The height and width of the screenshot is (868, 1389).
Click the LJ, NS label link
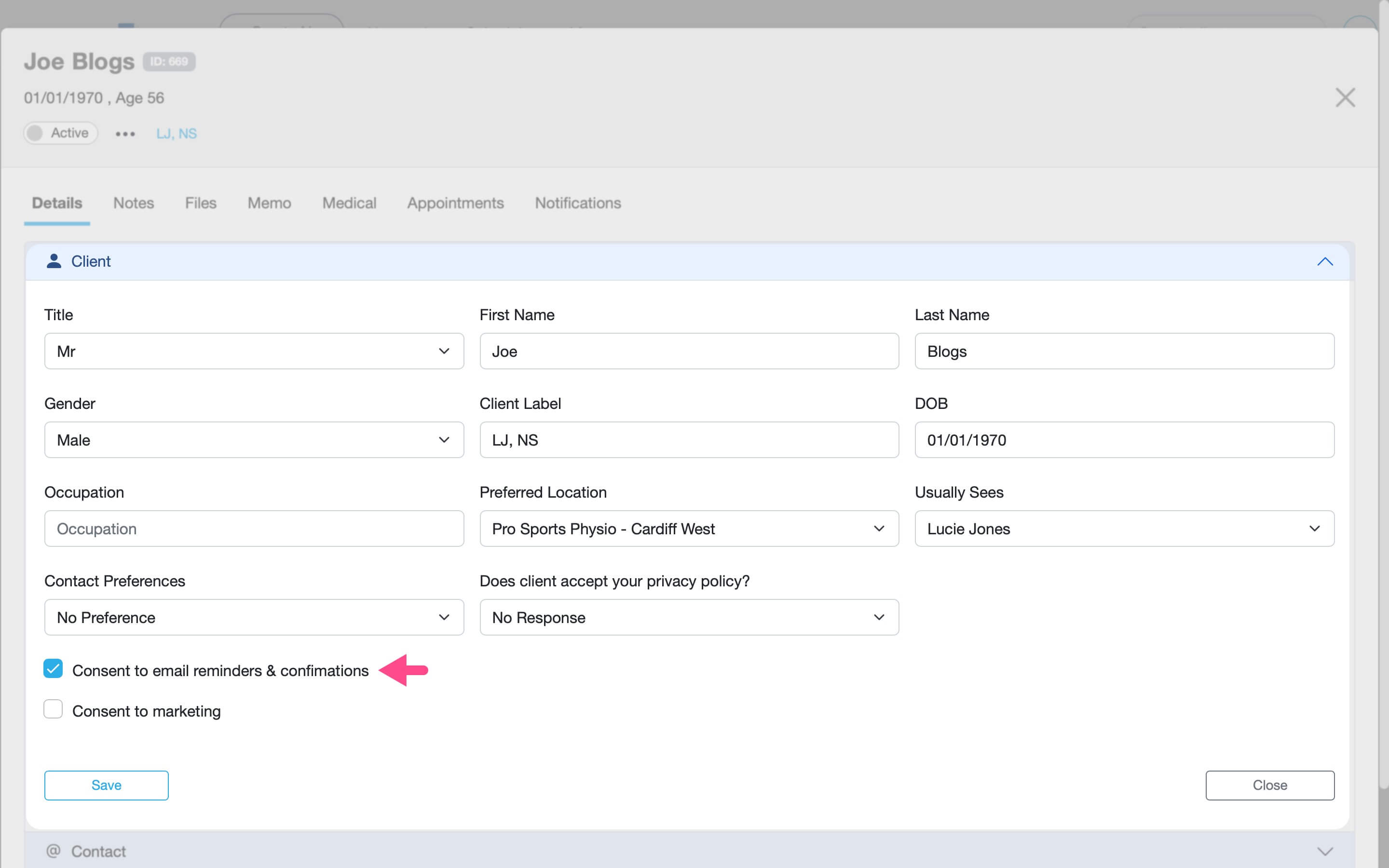coord(176,133)
